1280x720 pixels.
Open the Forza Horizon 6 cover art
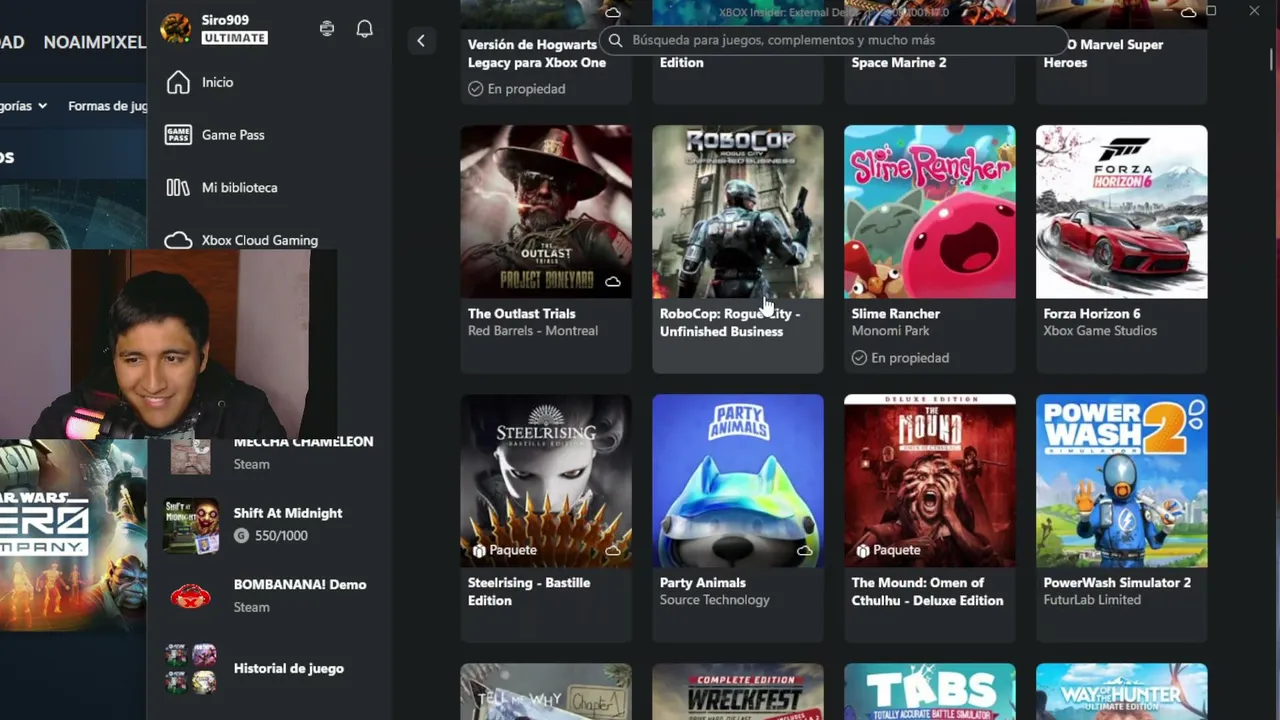click(x=1122, y=211)
